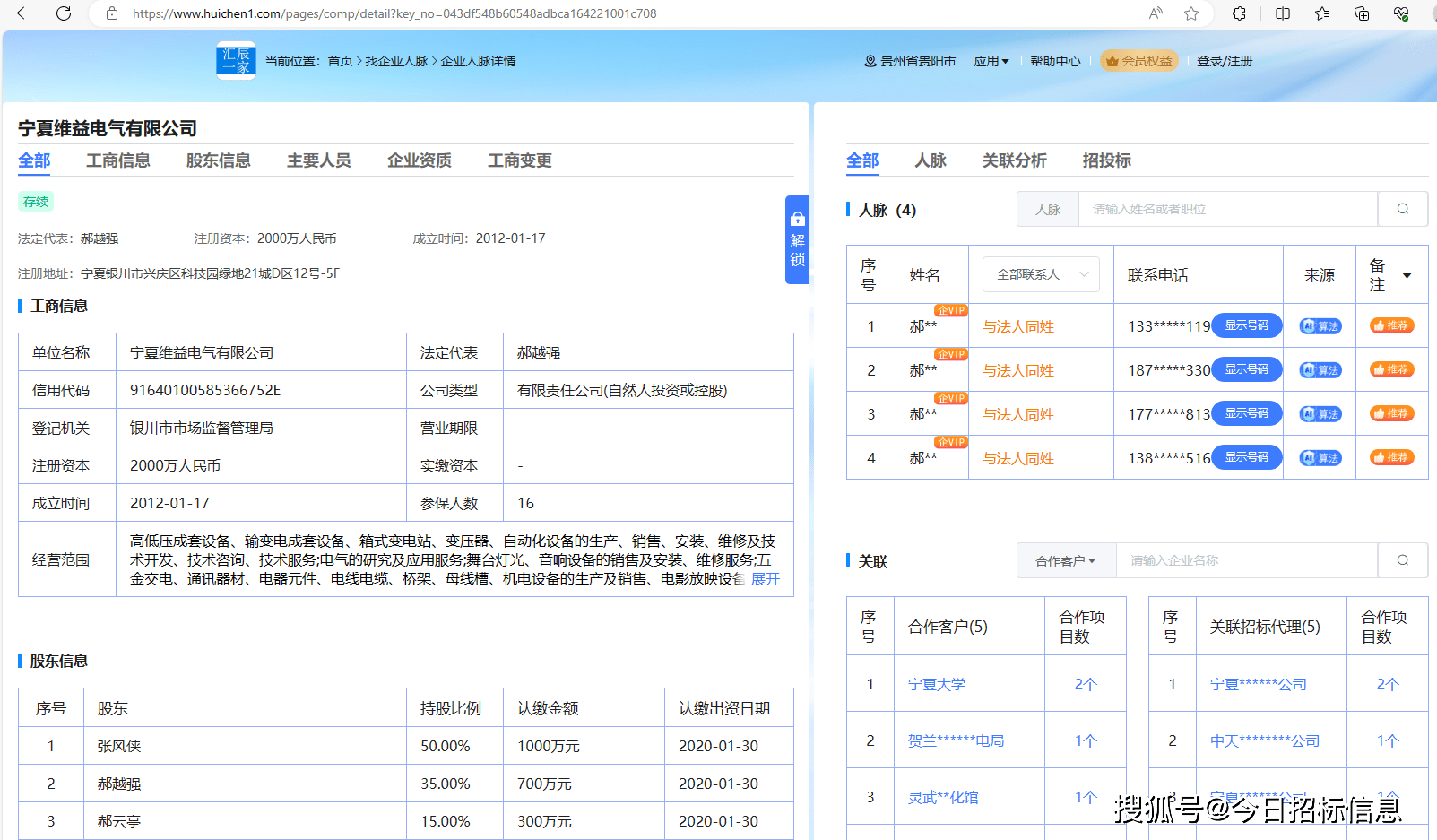
Task: Click 显示号码 for number 138*****516
Action: tap(1247, 457)
